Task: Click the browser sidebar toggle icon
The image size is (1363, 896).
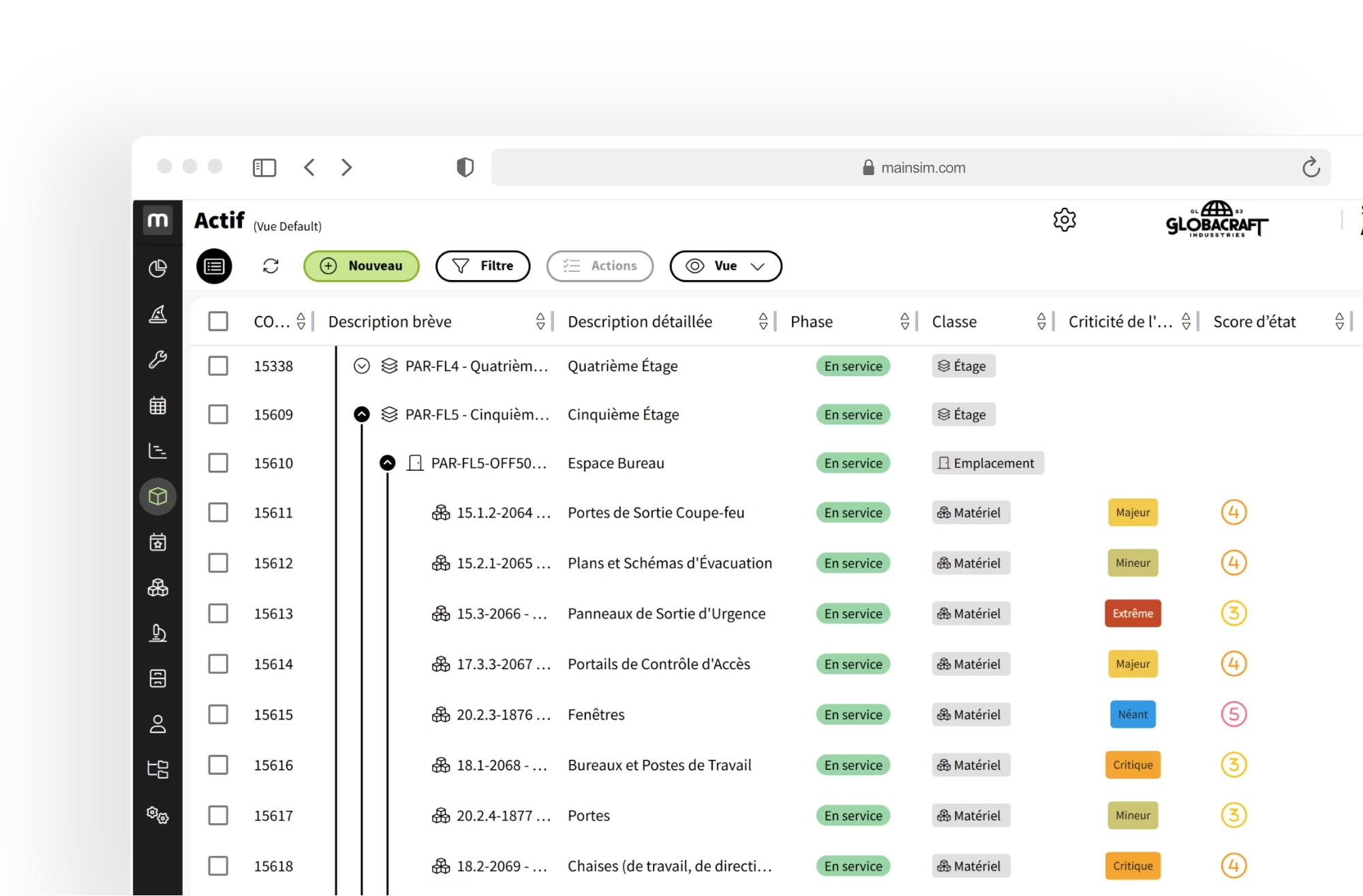Action: click(x=264, y=168)
